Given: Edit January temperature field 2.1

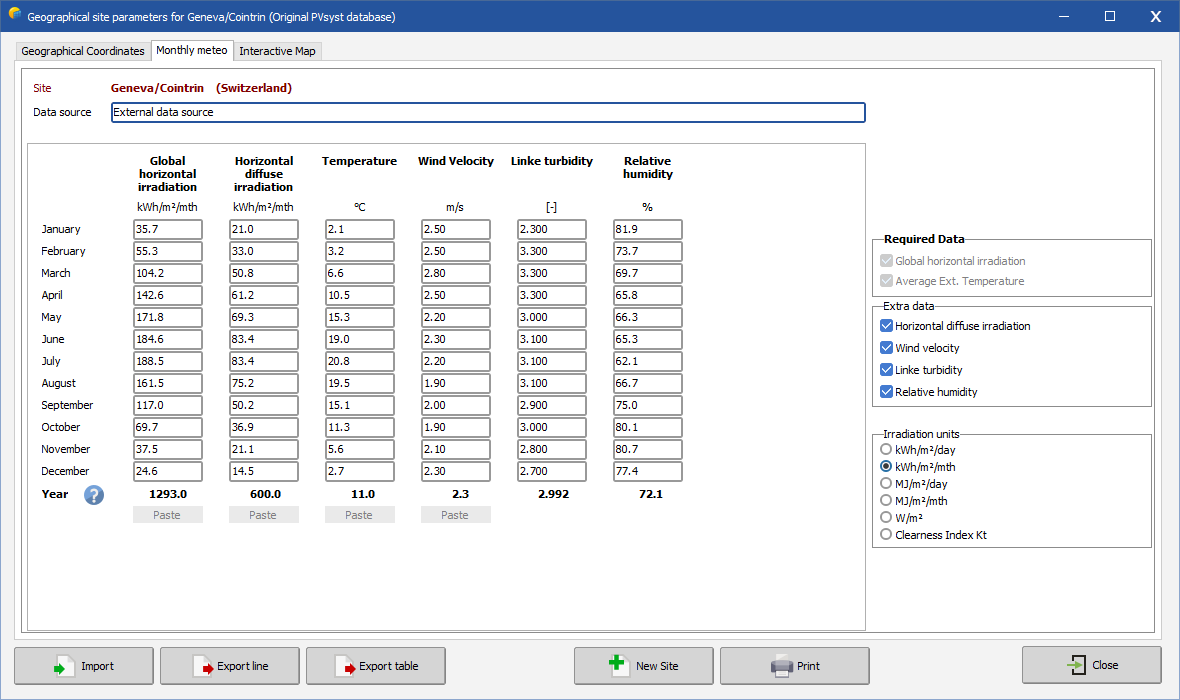Looking at the screenshot, I should click(x=360, y=229).
